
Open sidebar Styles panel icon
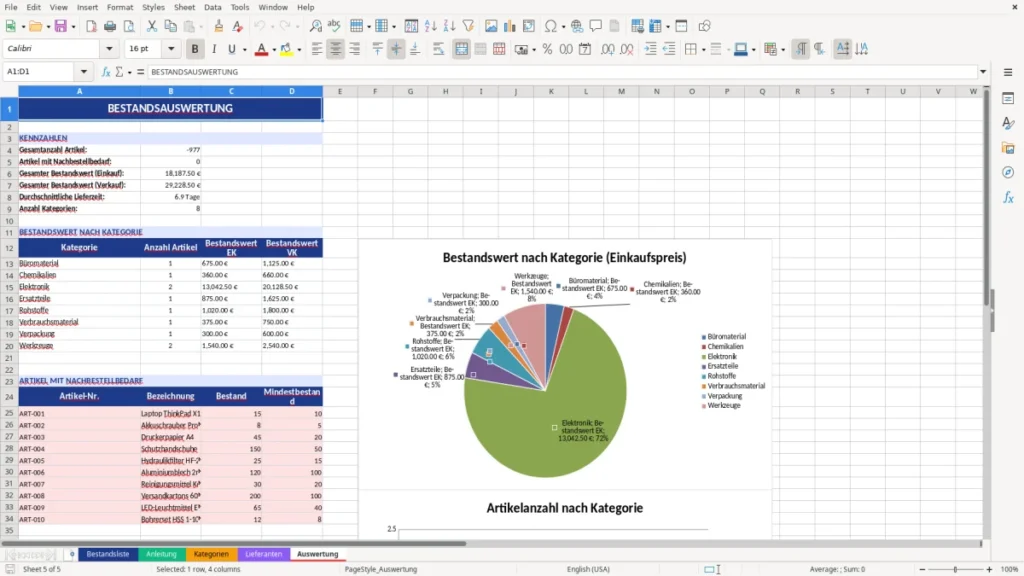click(x=1008, y=123)
